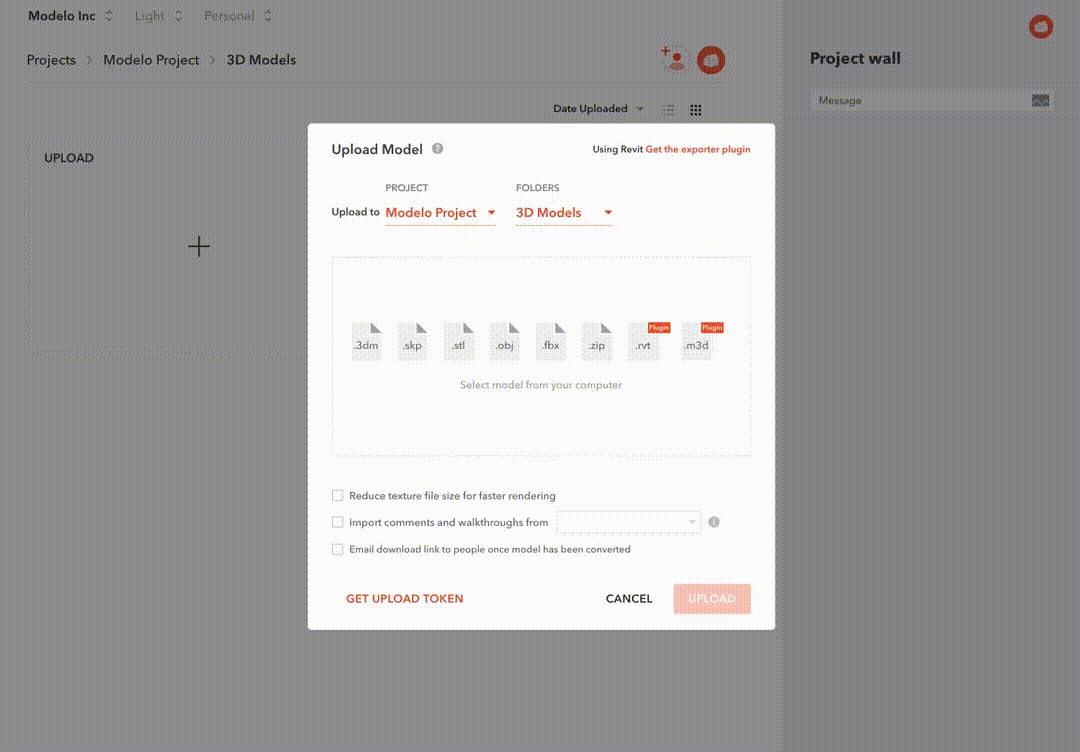Click the Get Upload Token button
Viewport: 1080px width, 752px height.
tap(404, 599)
